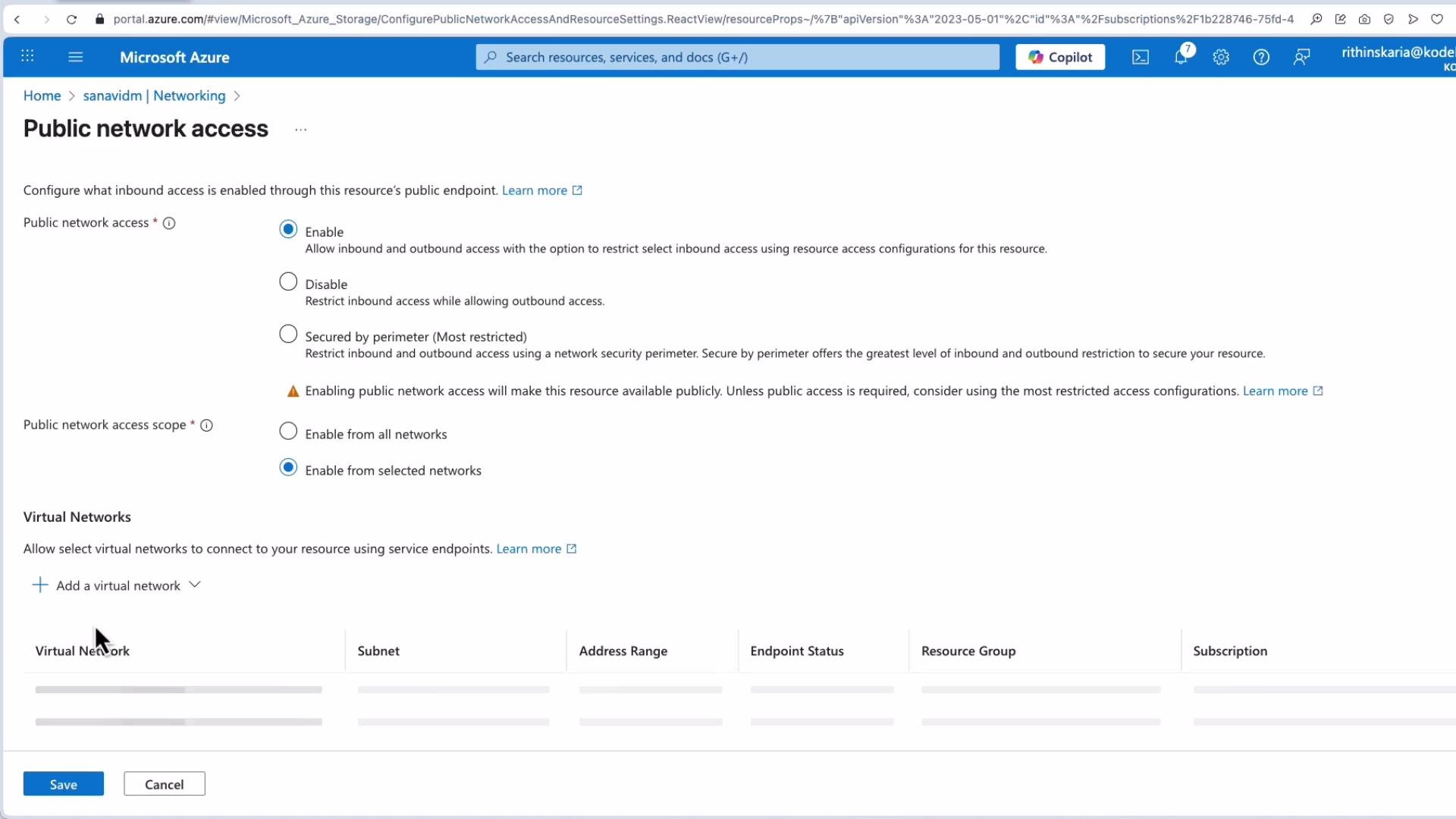Open portal settings gear

click(x=1221, y=57)
